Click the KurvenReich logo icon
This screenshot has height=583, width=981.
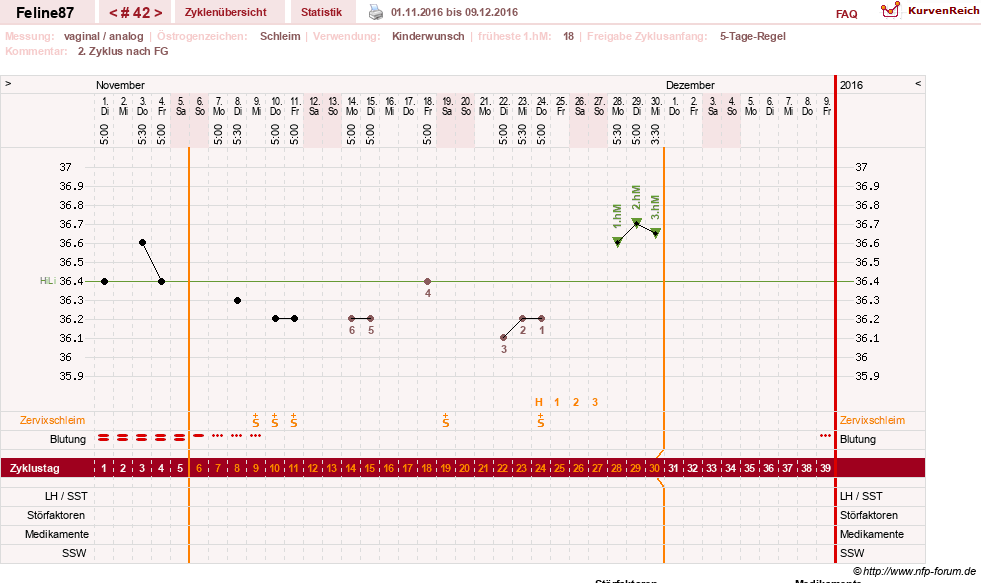tap(890, 10)
